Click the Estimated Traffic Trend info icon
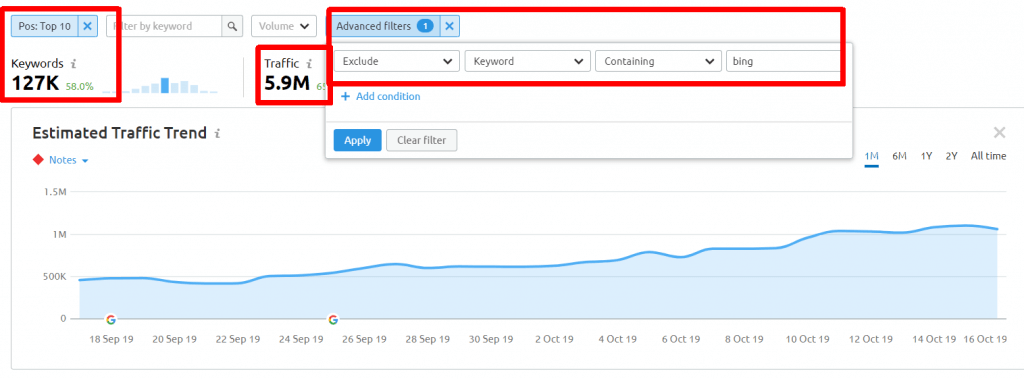This screenshot has height=379, width=1024. pyautogui.click(x=217, y=133)
